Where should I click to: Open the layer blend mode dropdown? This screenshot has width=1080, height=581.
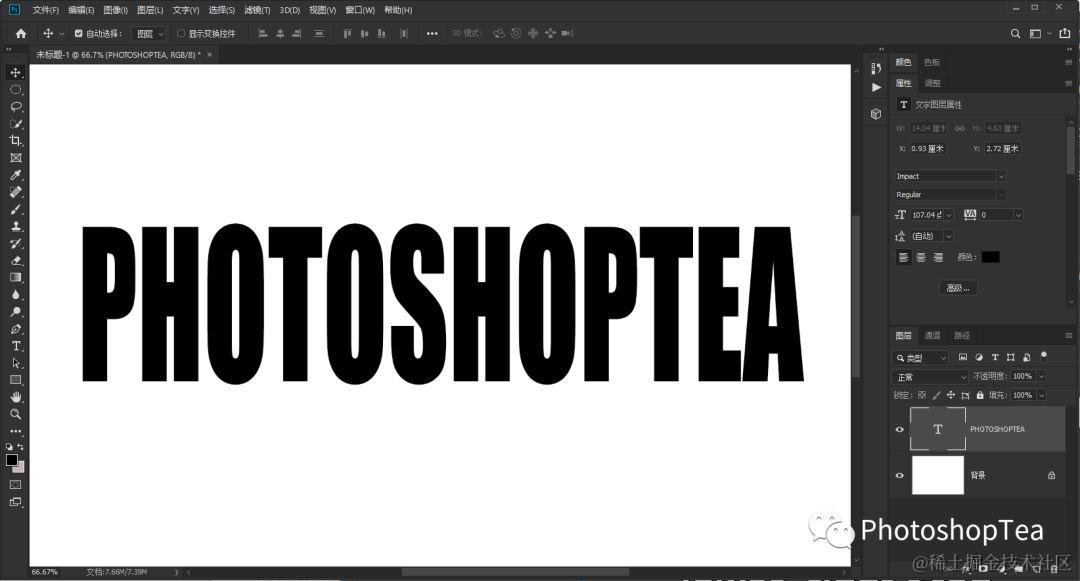(930, 377)
